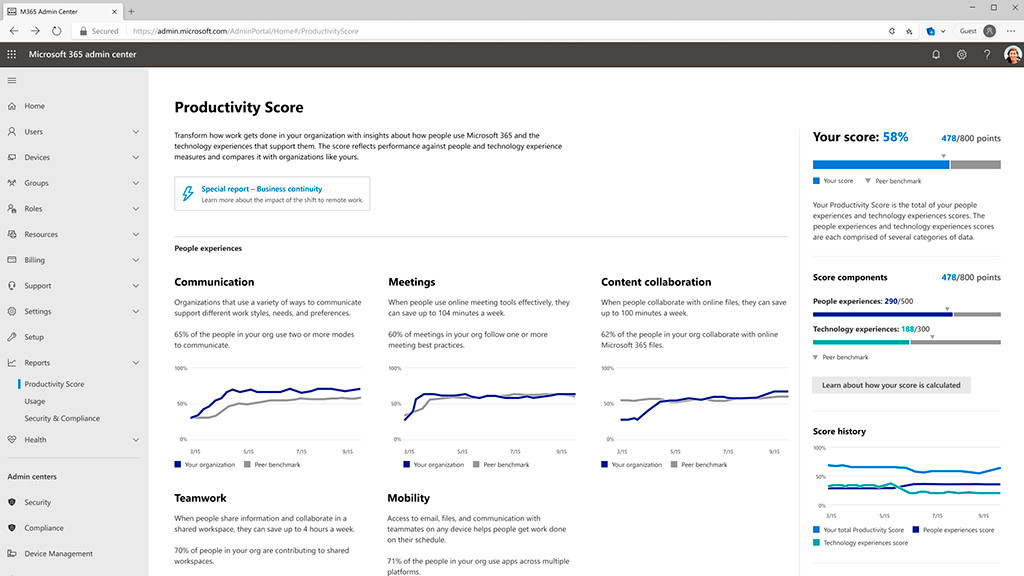1024x576 pixels.
Task: Open Security & Compliance report item
Action: tap(62, 418)
